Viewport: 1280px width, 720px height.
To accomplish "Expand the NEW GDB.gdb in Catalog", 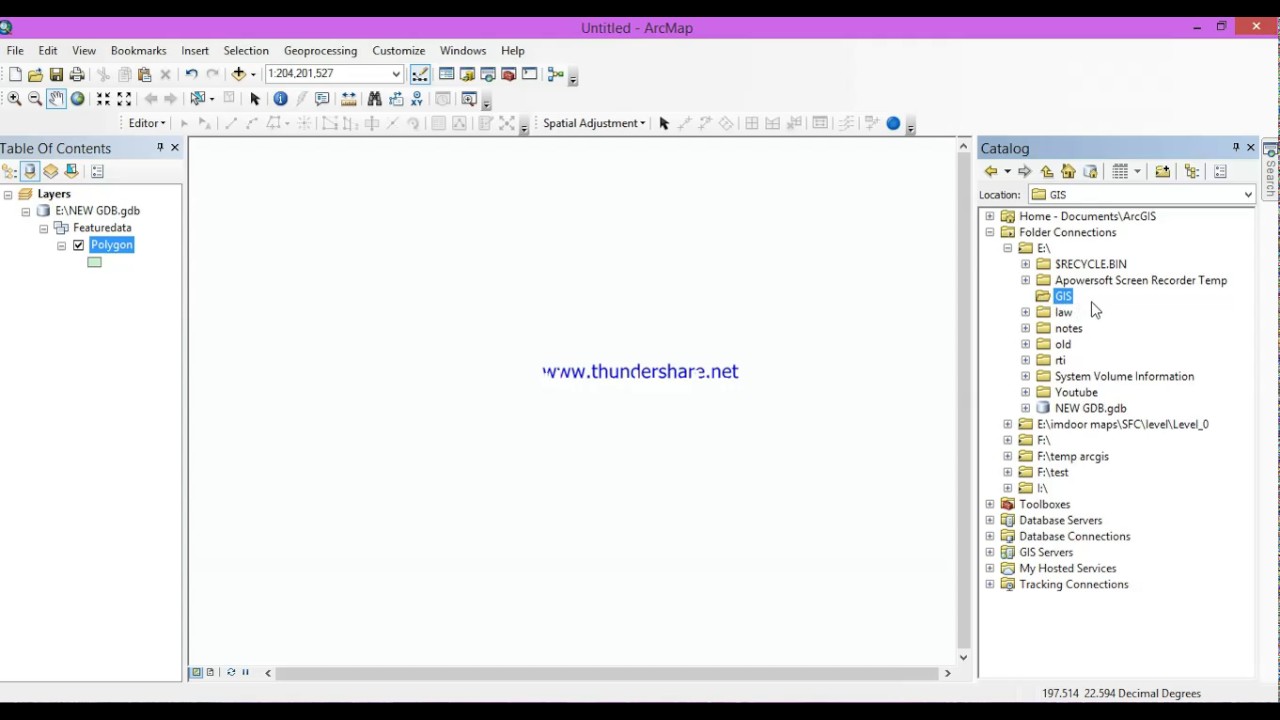I will pos(1026,408).
